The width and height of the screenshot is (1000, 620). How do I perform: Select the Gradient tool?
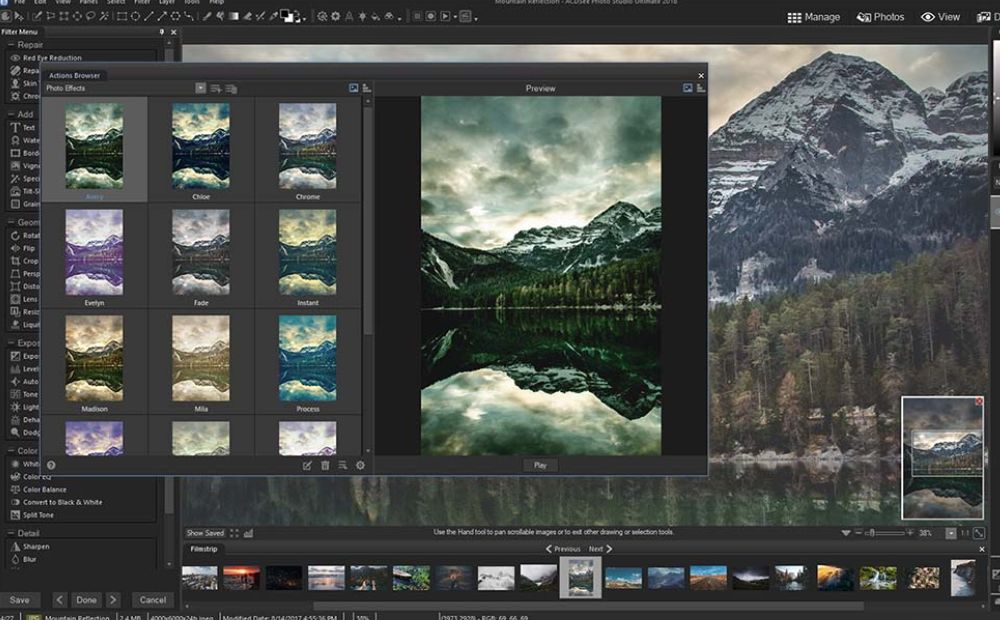point(233,17)
